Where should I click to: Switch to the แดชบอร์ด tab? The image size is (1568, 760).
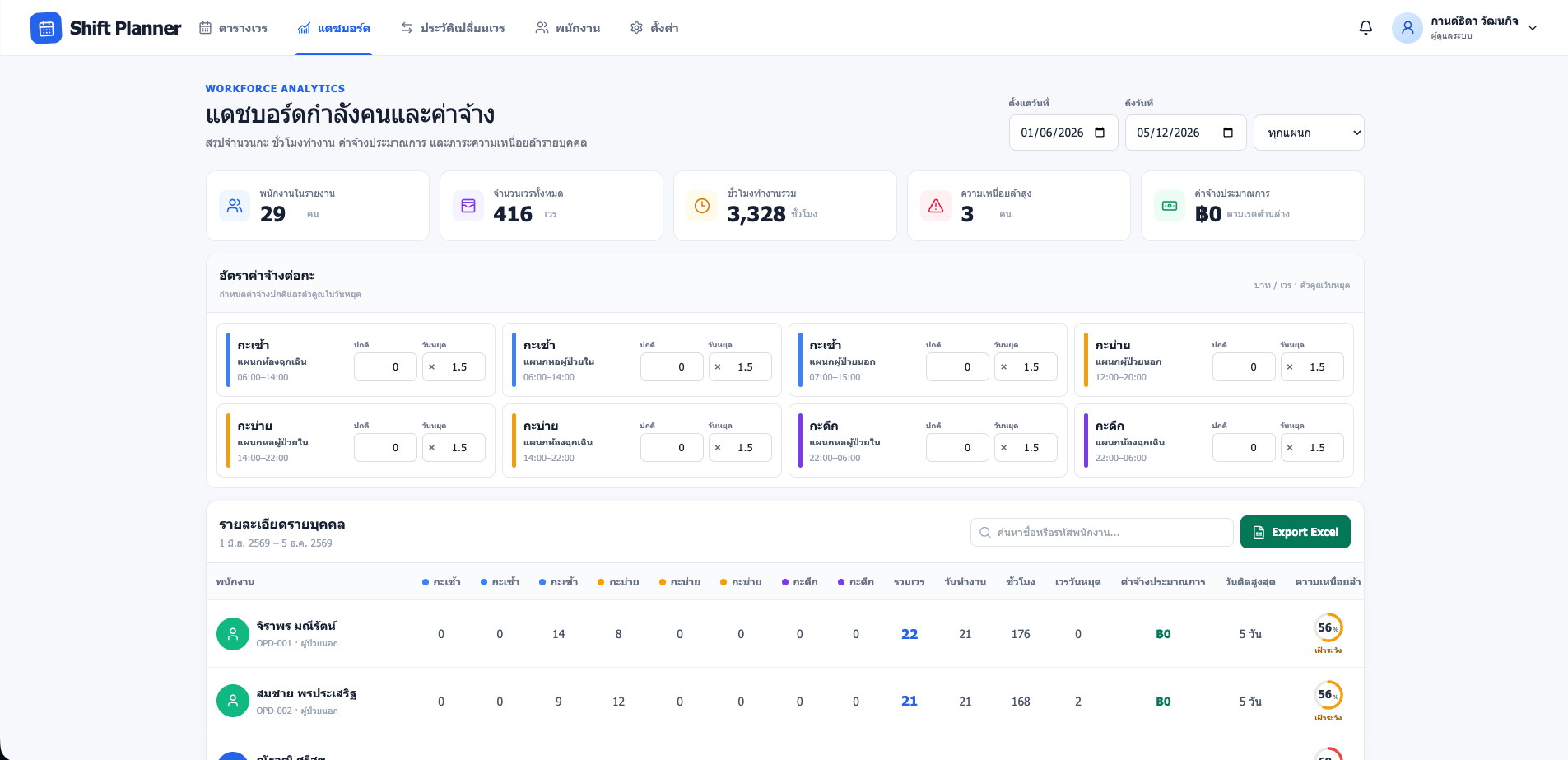333,28
